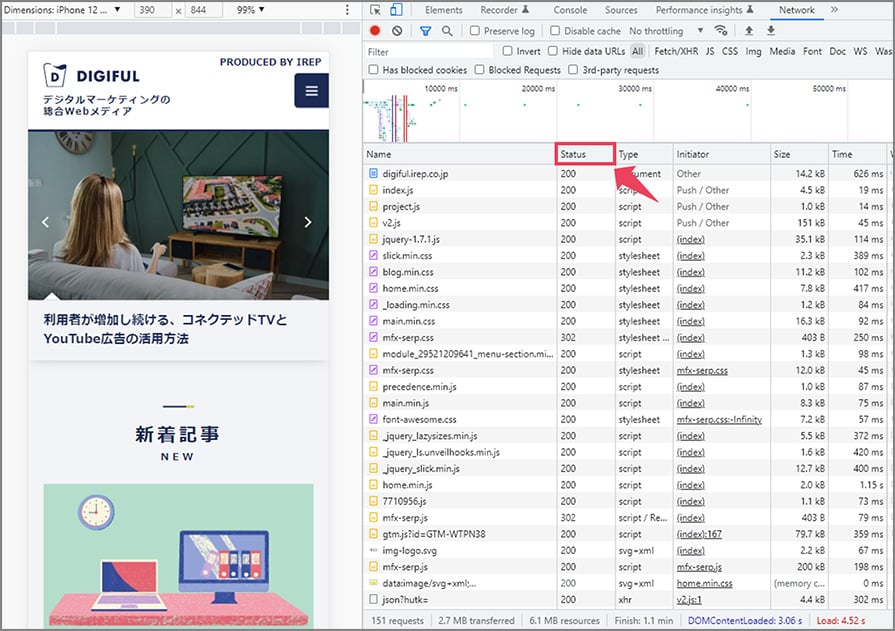
Task: Enable the Preserve log checkbox
Action: pos(476,31)
